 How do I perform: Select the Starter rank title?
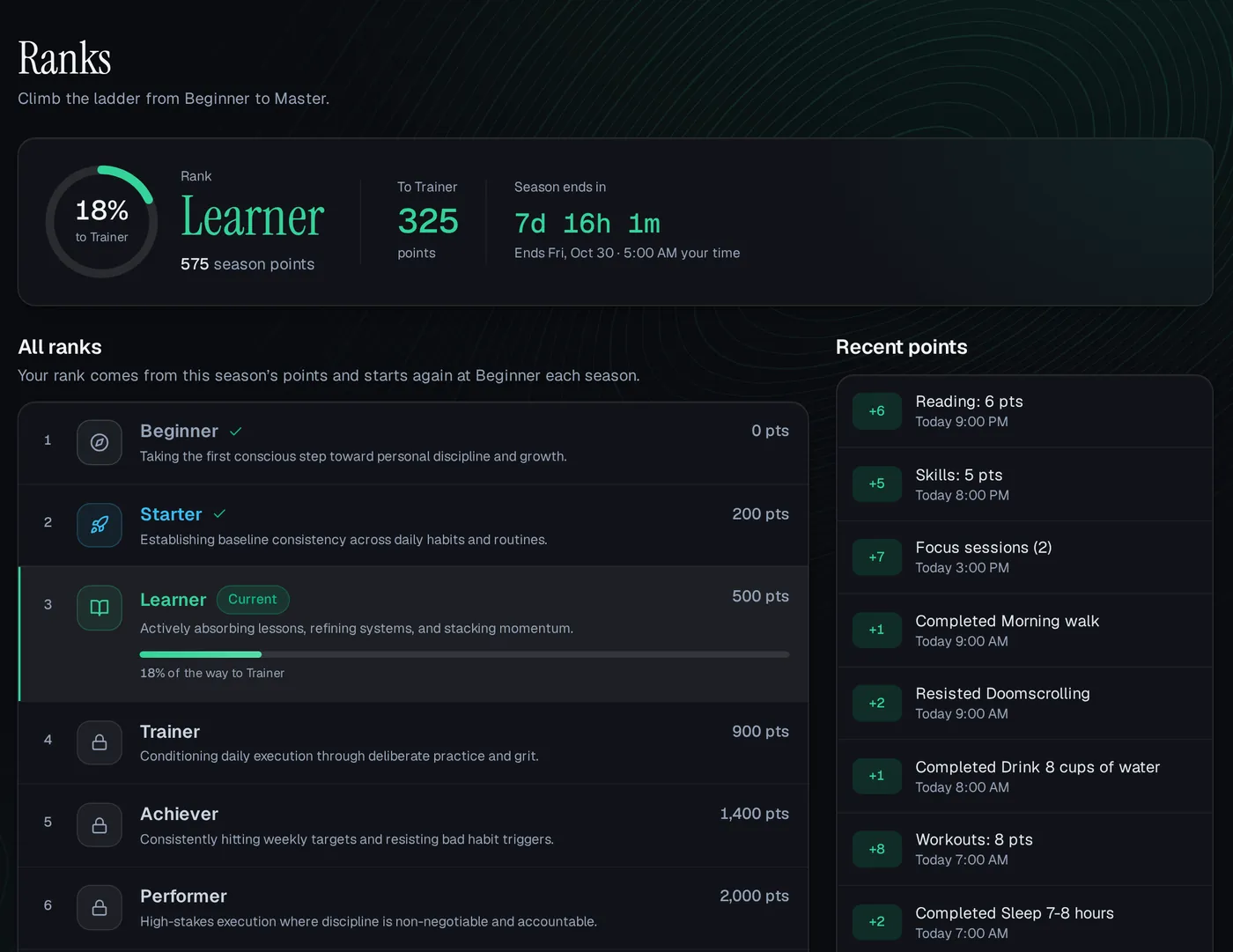pyautogui.click(x=171, y=514)
